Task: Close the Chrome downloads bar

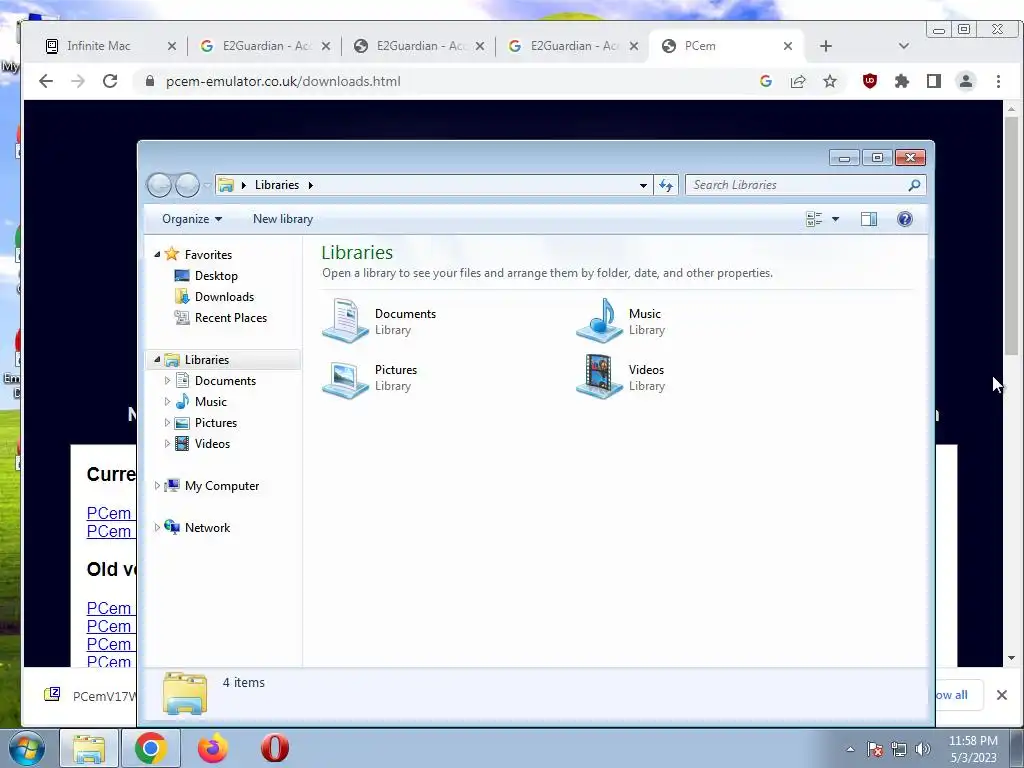Action: pyautogui.click(x=1002, y=695)
